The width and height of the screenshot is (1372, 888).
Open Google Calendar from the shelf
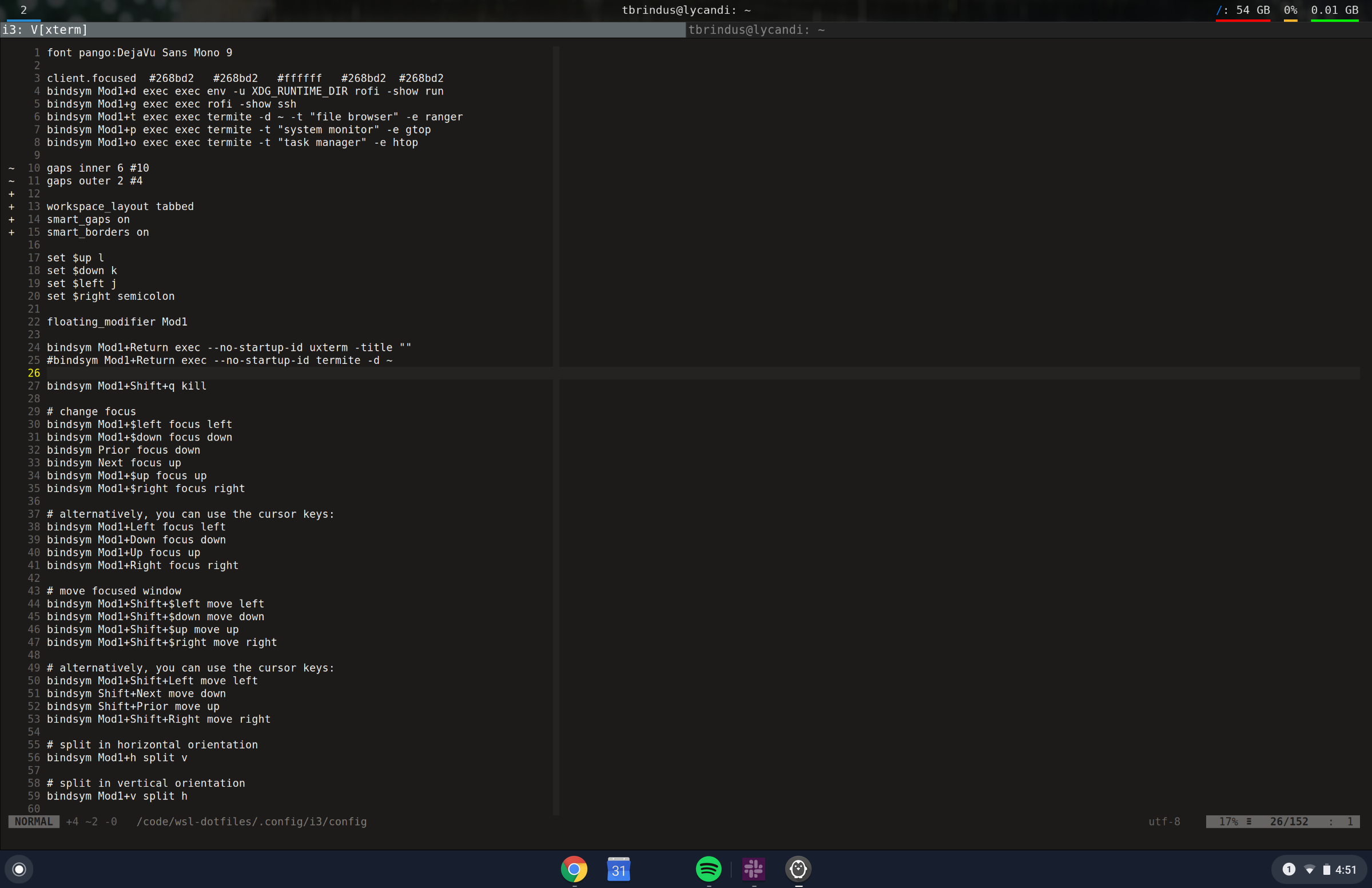click(618, 870)
